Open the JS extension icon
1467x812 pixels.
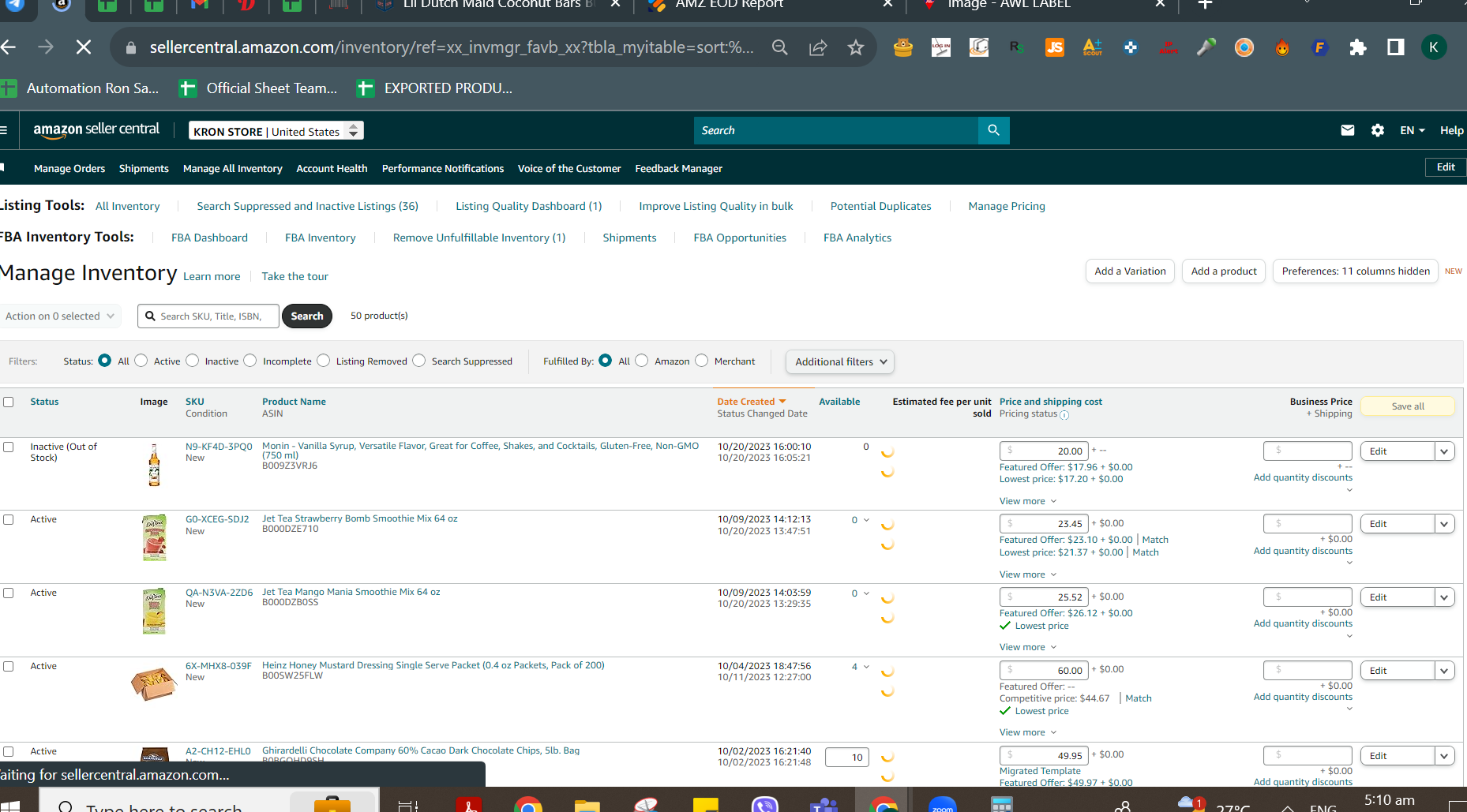[x=1055, y=47]
